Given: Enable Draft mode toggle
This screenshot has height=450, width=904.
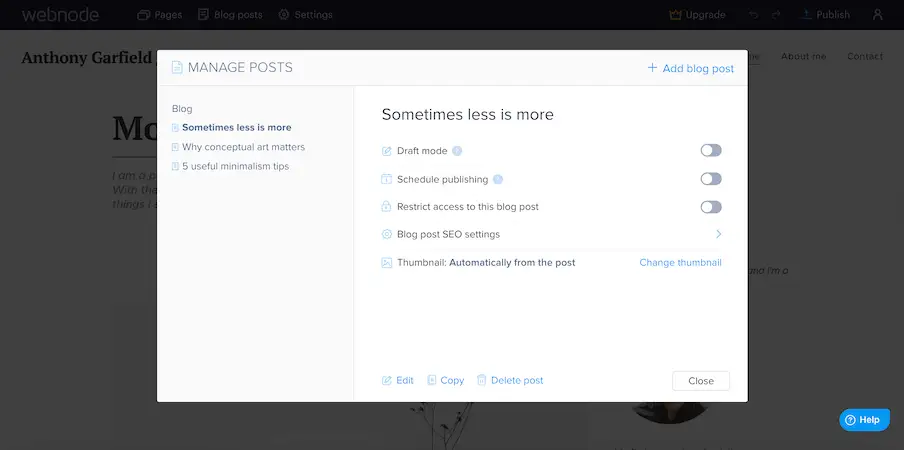Looking at the screenshot, I should (710, 151).
